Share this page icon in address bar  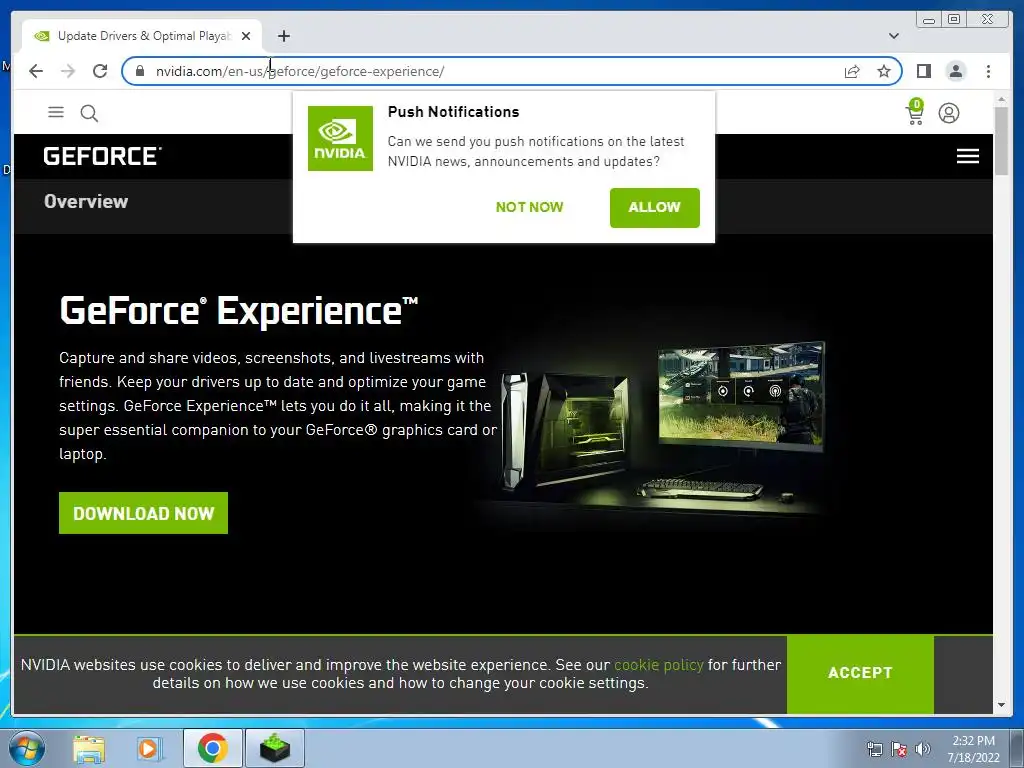click(x=852, y=71)
